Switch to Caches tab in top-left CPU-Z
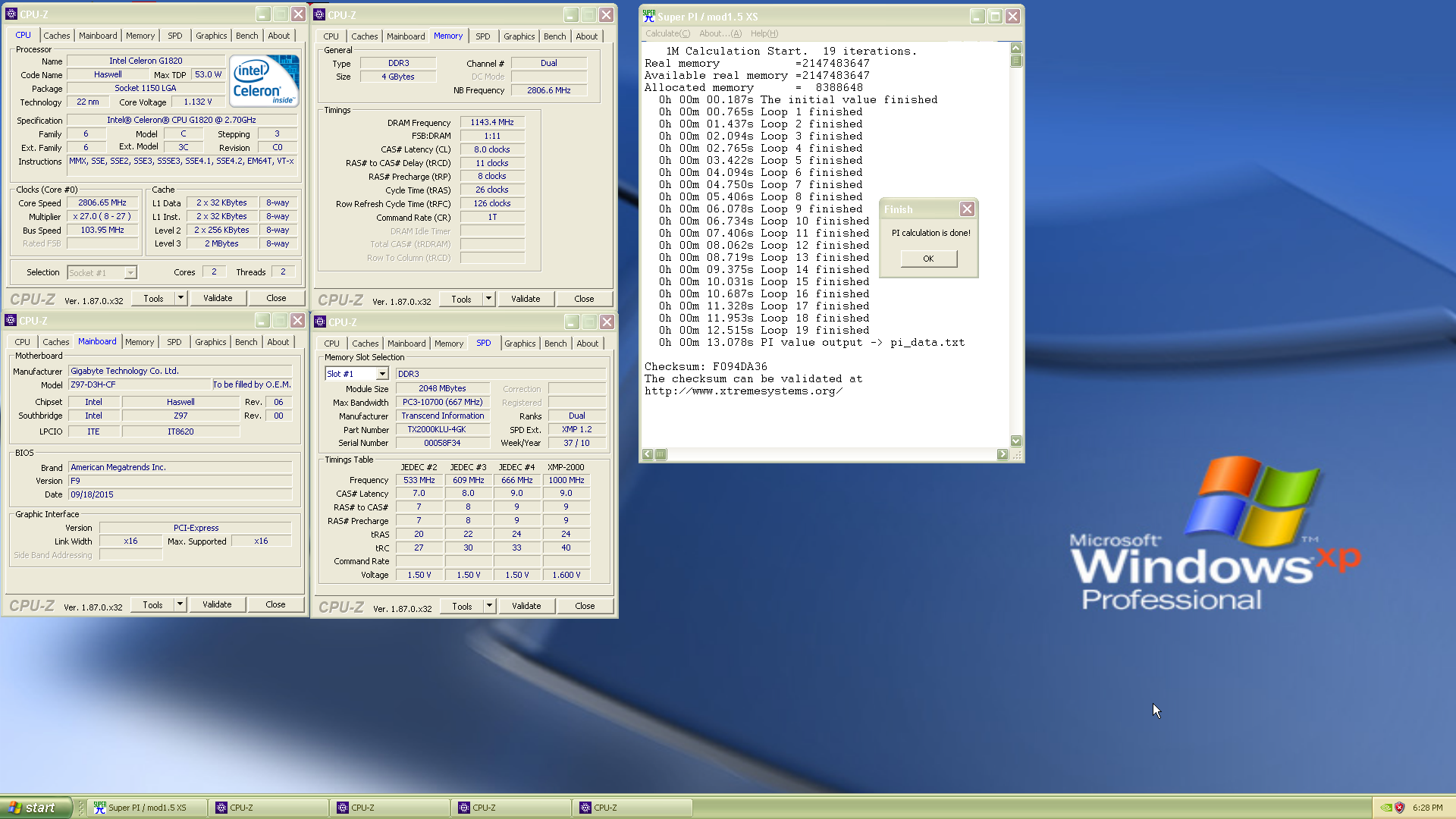The width and height of the screenshot is (1456, 819). pyautogui.click(x=56, y=36)
